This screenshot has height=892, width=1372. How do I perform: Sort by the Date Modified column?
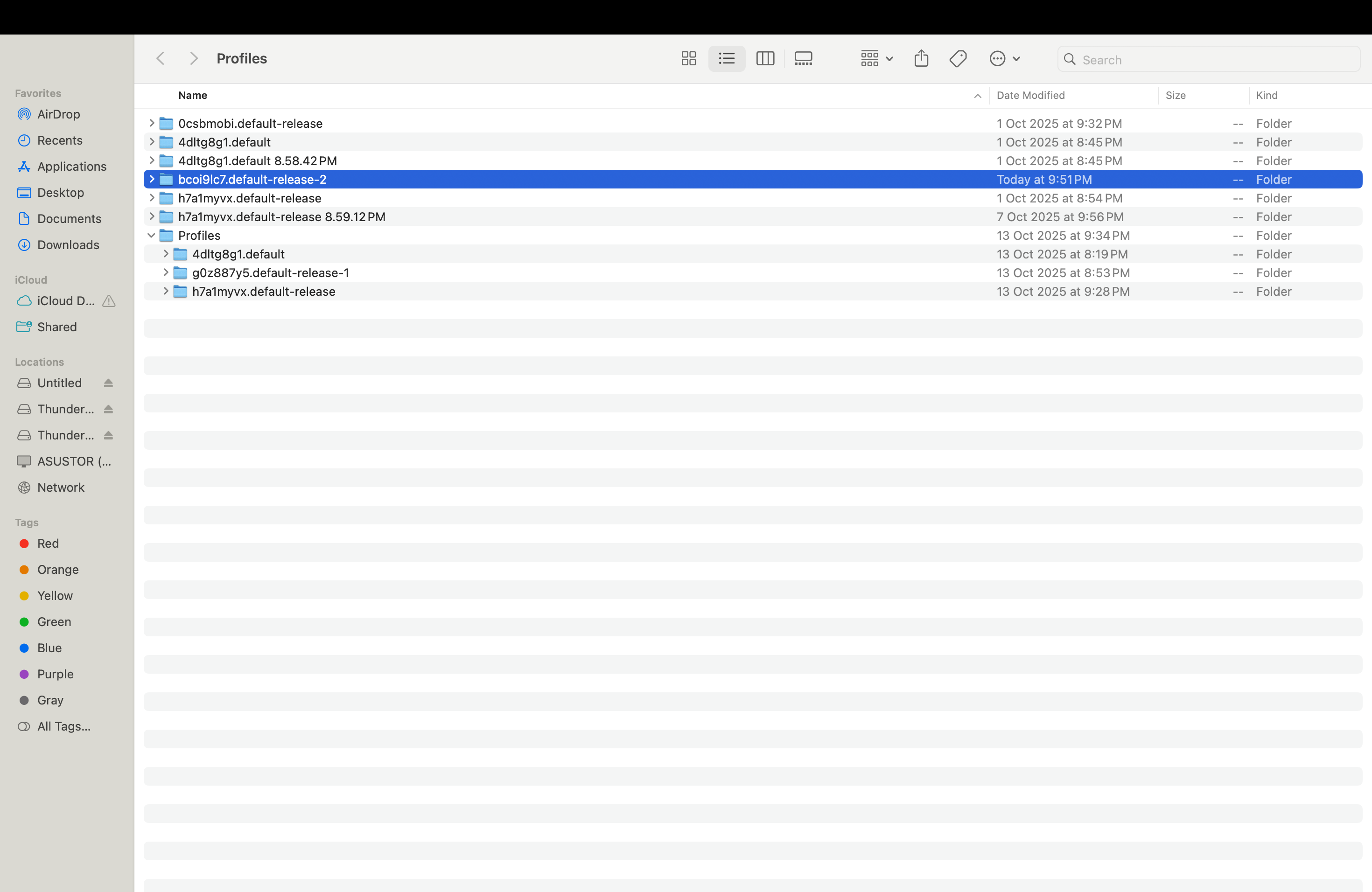pos(1030,96)
